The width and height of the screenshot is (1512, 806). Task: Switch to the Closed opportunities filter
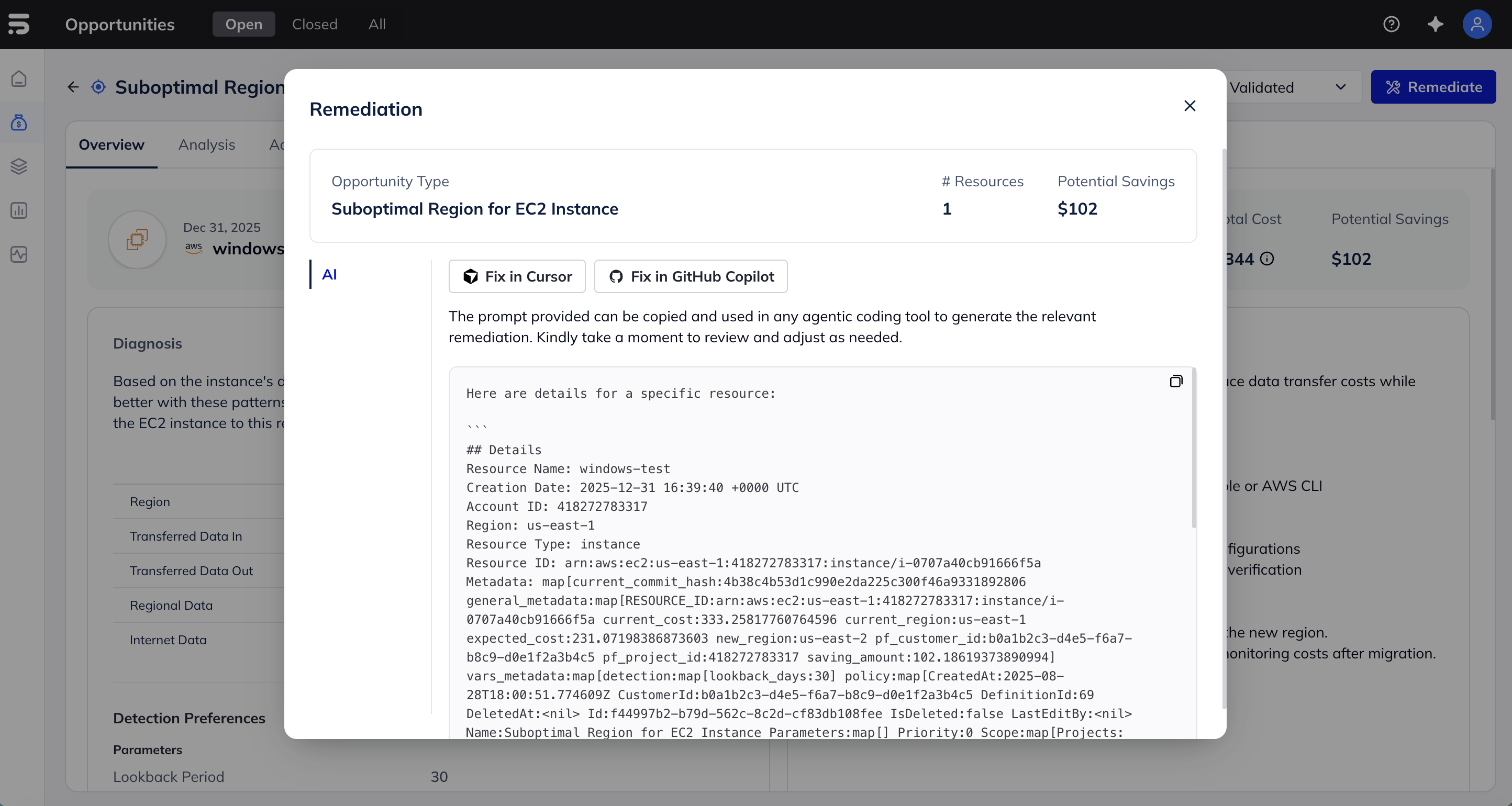point(314,24)
